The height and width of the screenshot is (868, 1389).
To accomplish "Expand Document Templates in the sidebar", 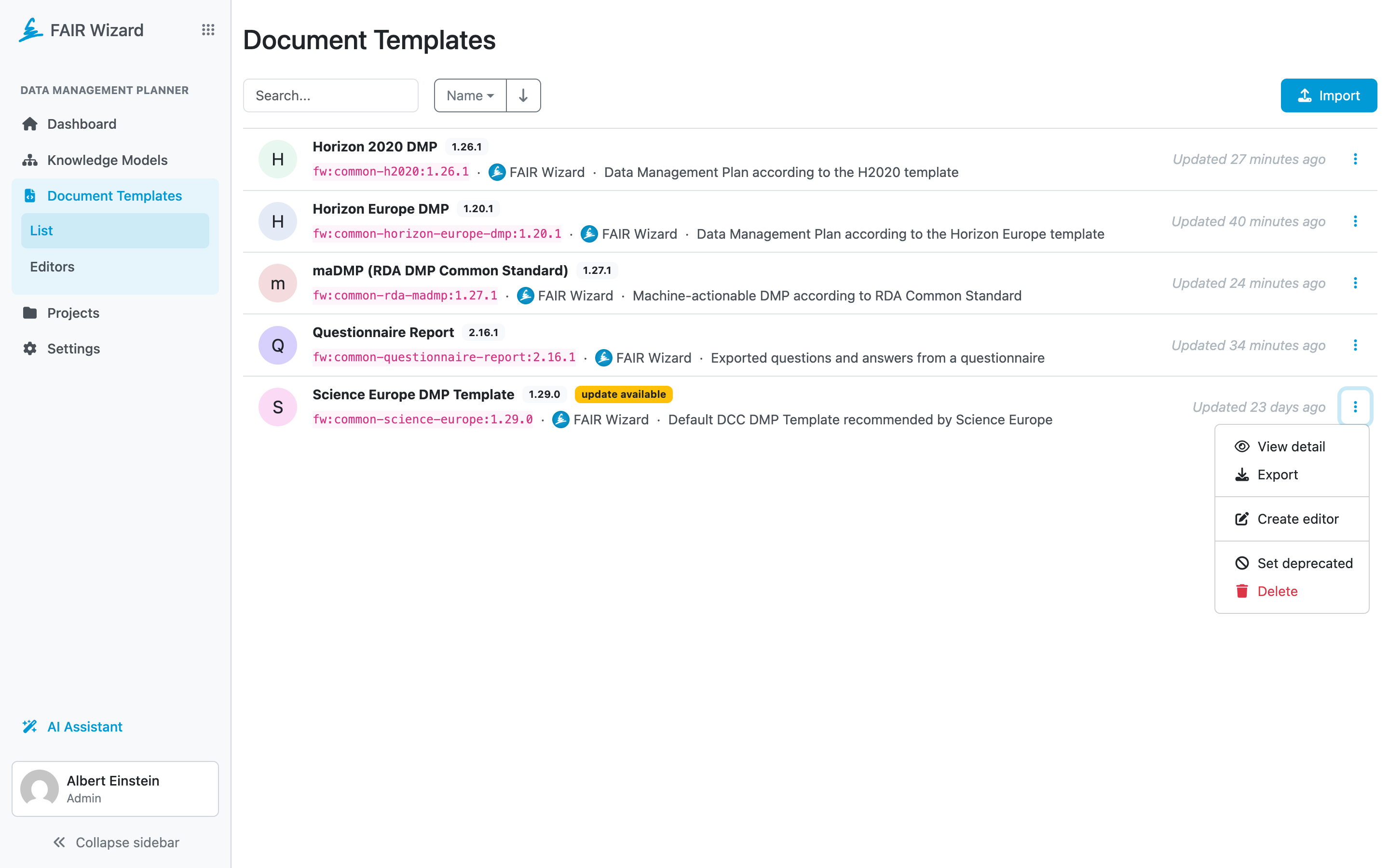I will [115, 196].
